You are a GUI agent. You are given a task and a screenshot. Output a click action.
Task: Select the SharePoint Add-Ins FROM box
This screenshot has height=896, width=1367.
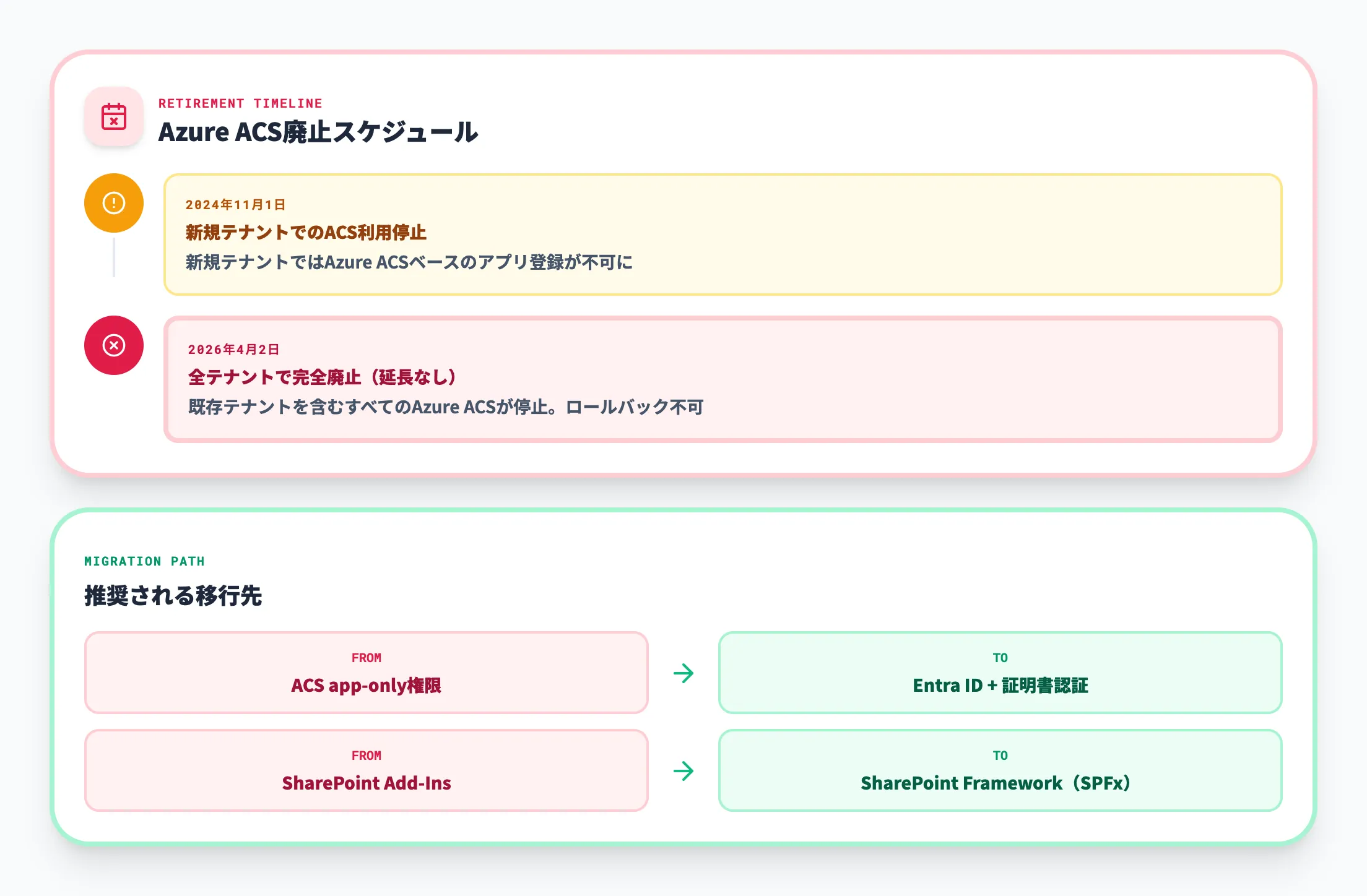pos(367,770)
